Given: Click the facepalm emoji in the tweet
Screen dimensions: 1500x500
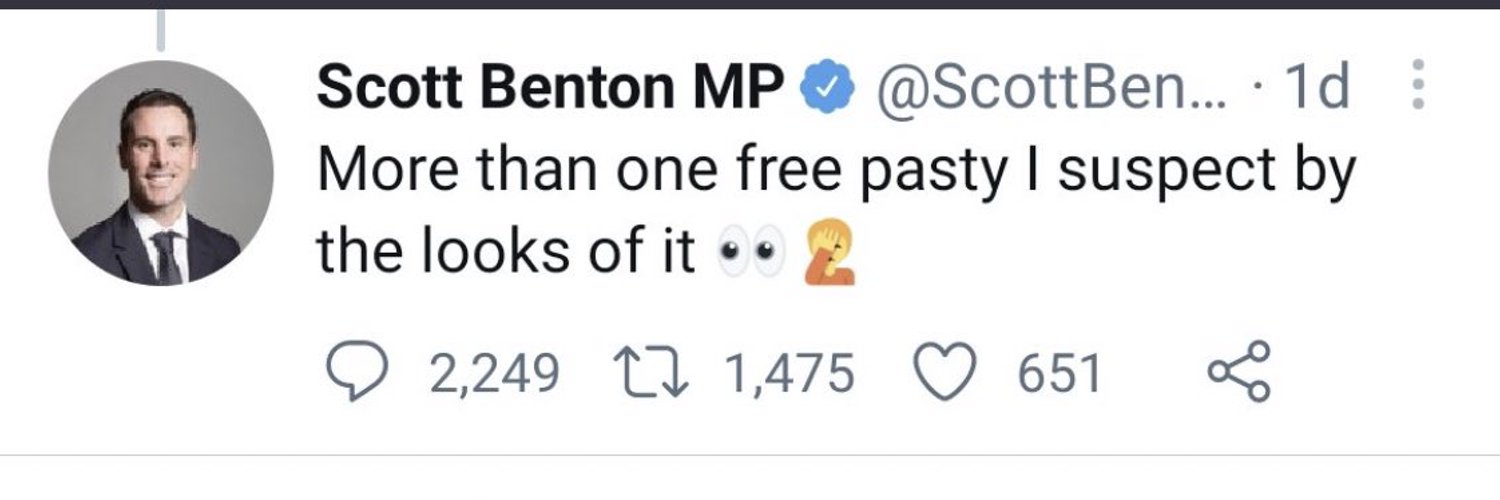Looking at the screenshot, I should coord(829,255).
